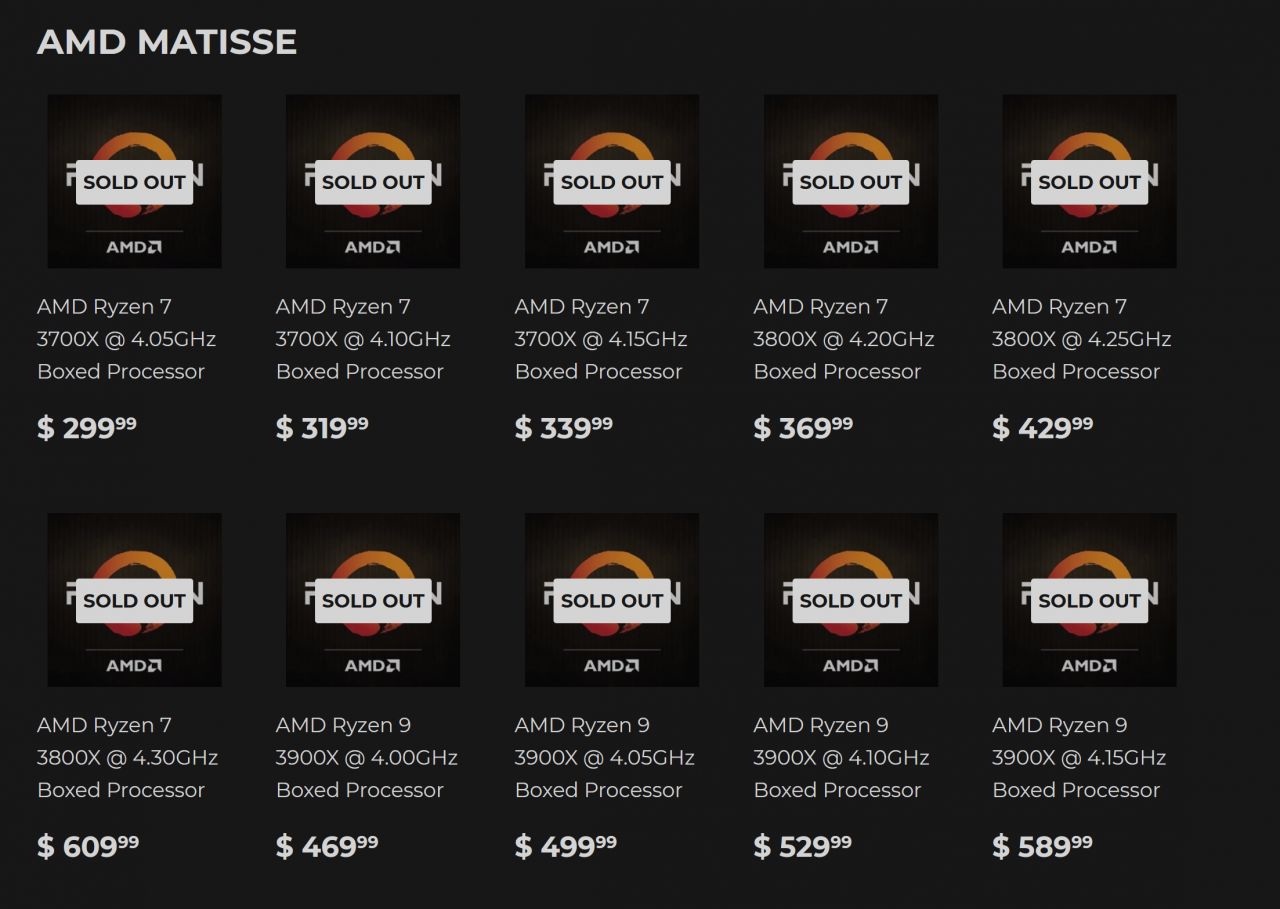Open the Ryzen 7 3700X @ 4.15GHz product image
Screen dimensions: 1280x909
point(612,181)
